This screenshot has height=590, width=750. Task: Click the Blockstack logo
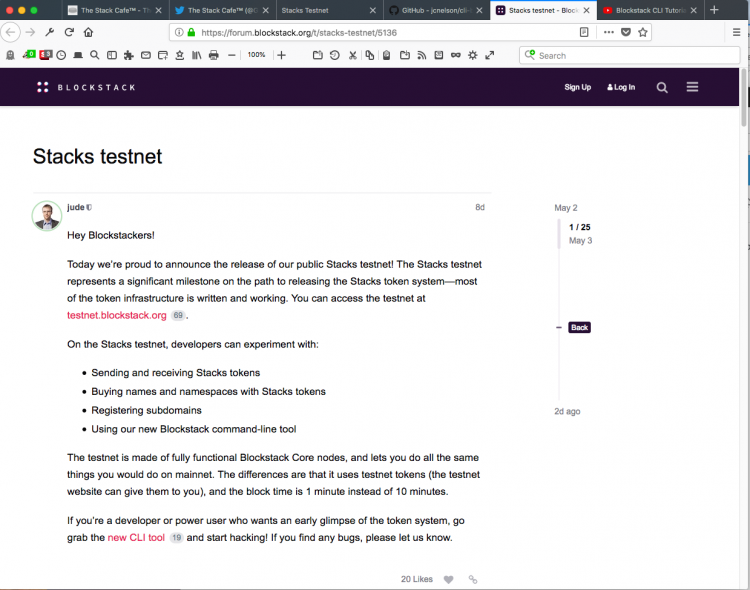(x=86, y=87)
